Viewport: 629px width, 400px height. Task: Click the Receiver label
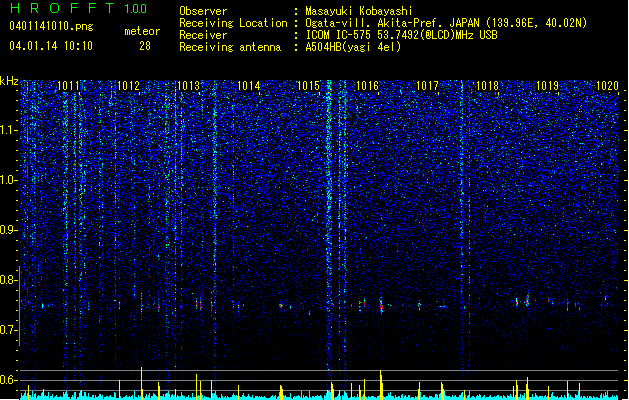point(203,35)
